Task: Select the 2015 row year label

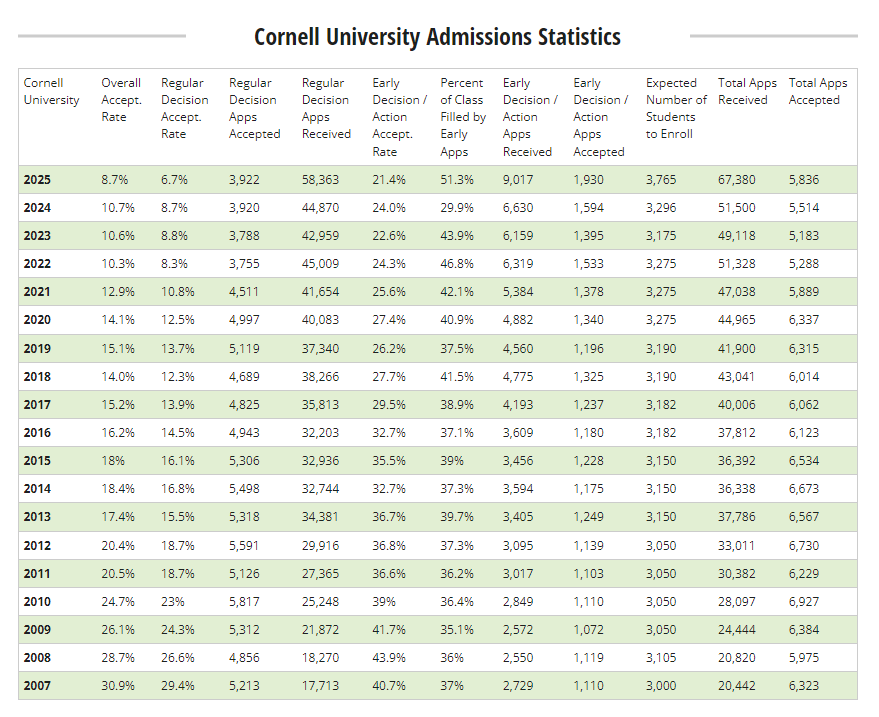Action: [37, 461]
